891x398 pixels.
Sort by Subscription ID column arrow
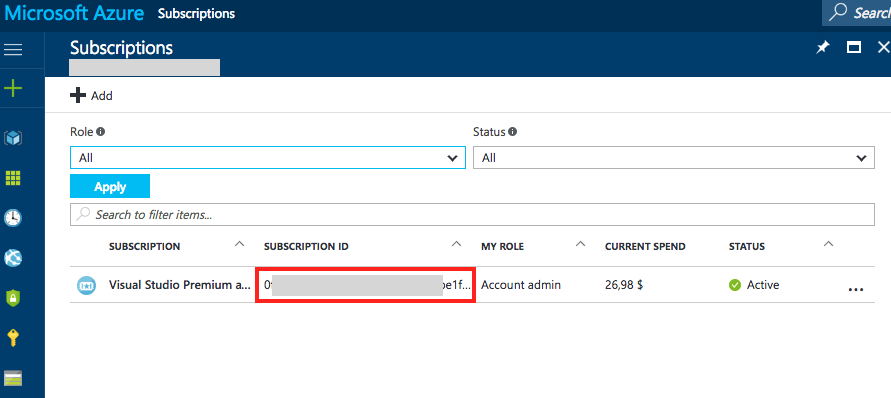tap(456, 244)
